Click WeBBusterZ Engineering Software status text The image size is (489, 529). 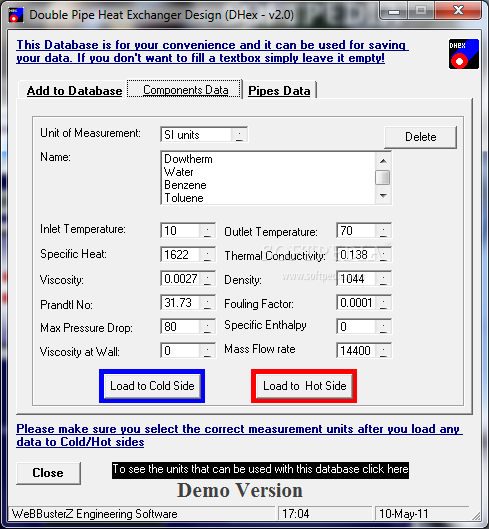tap(94, 514)
